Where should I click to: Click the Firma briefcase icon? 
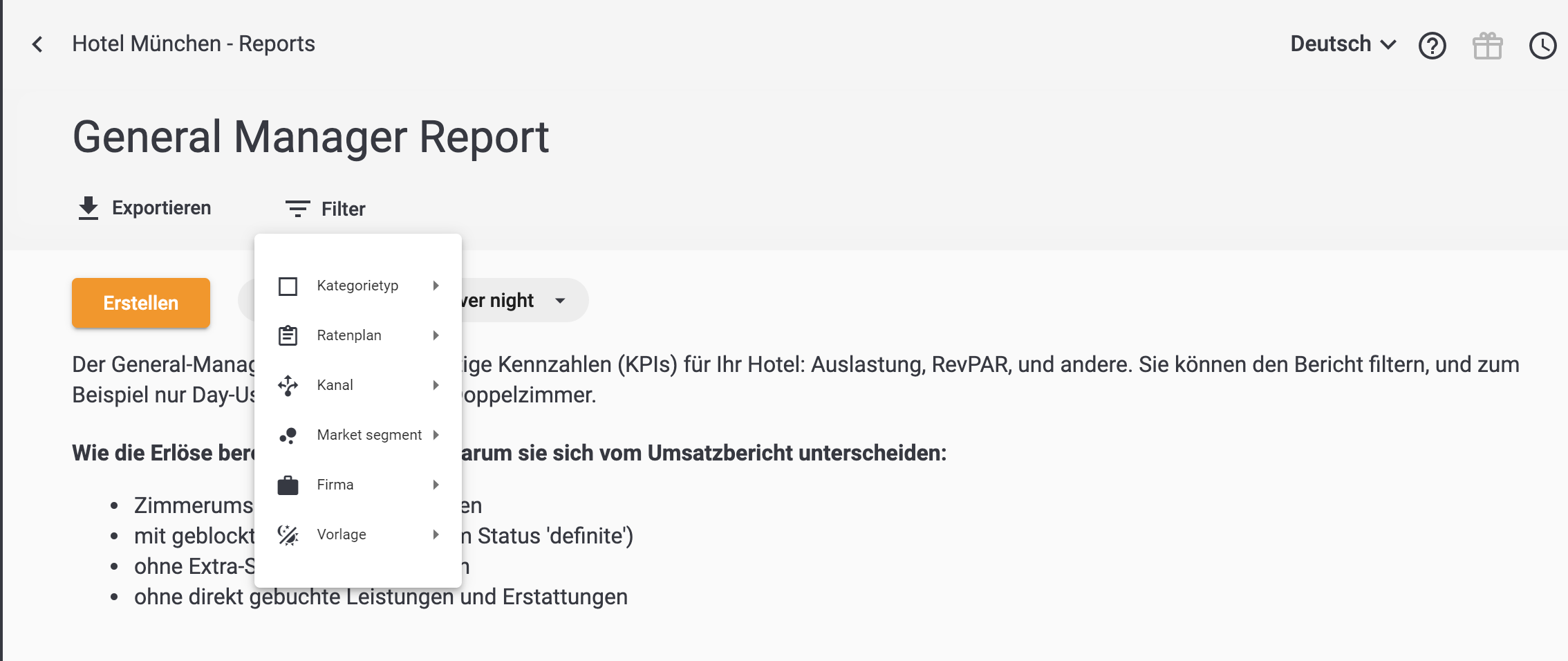(x=288, y=485)
